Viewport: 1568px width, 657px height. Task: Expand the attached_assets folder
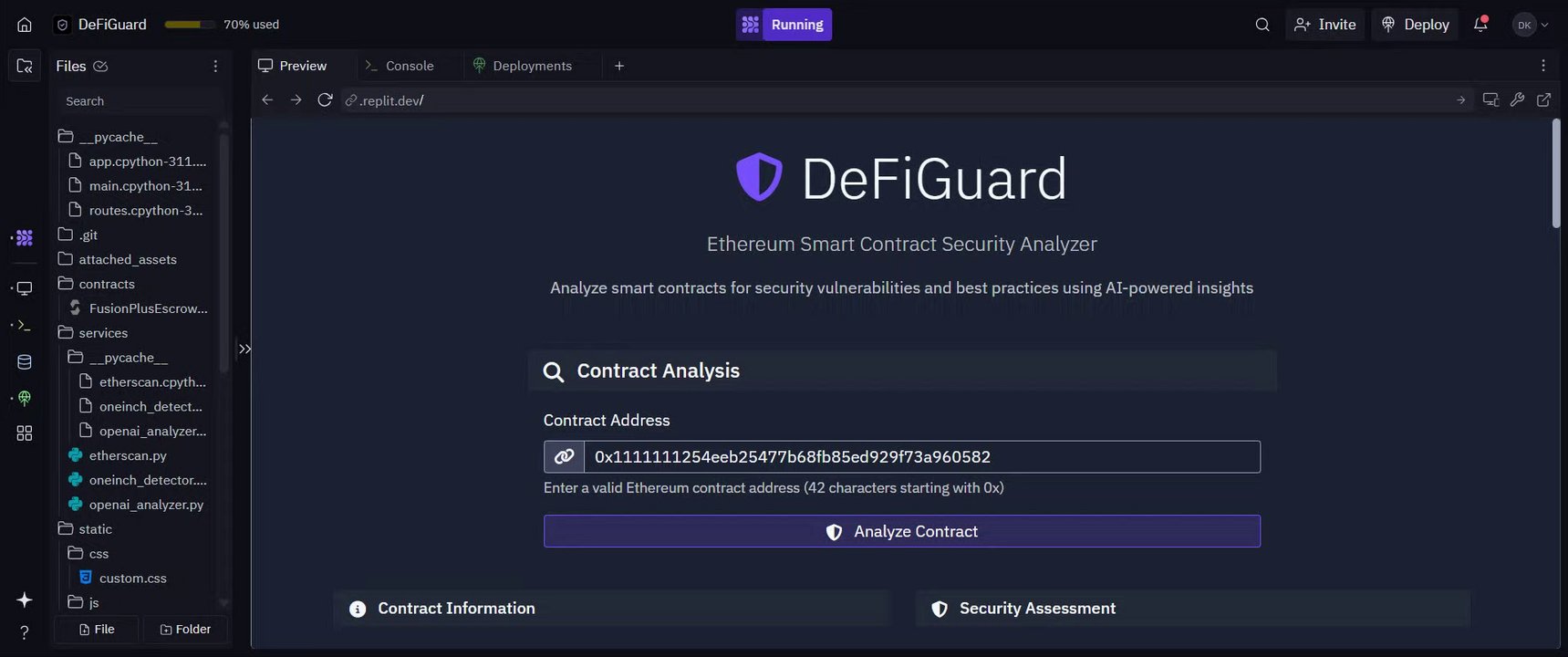pyautogui.click(x=127, y=259)
